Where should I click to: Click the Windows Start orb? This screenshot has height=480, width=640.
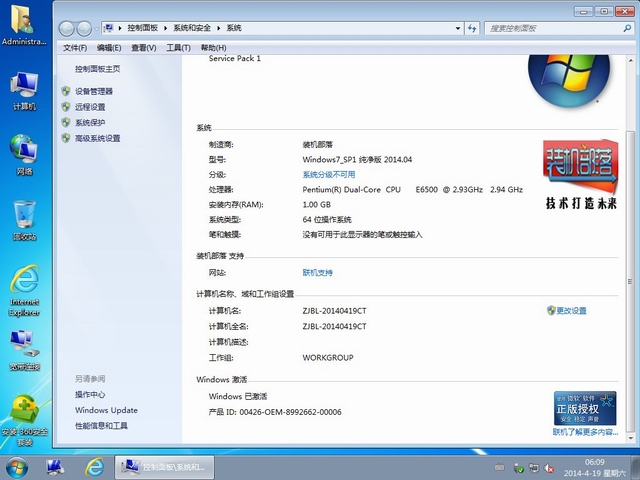coord(17,467)
